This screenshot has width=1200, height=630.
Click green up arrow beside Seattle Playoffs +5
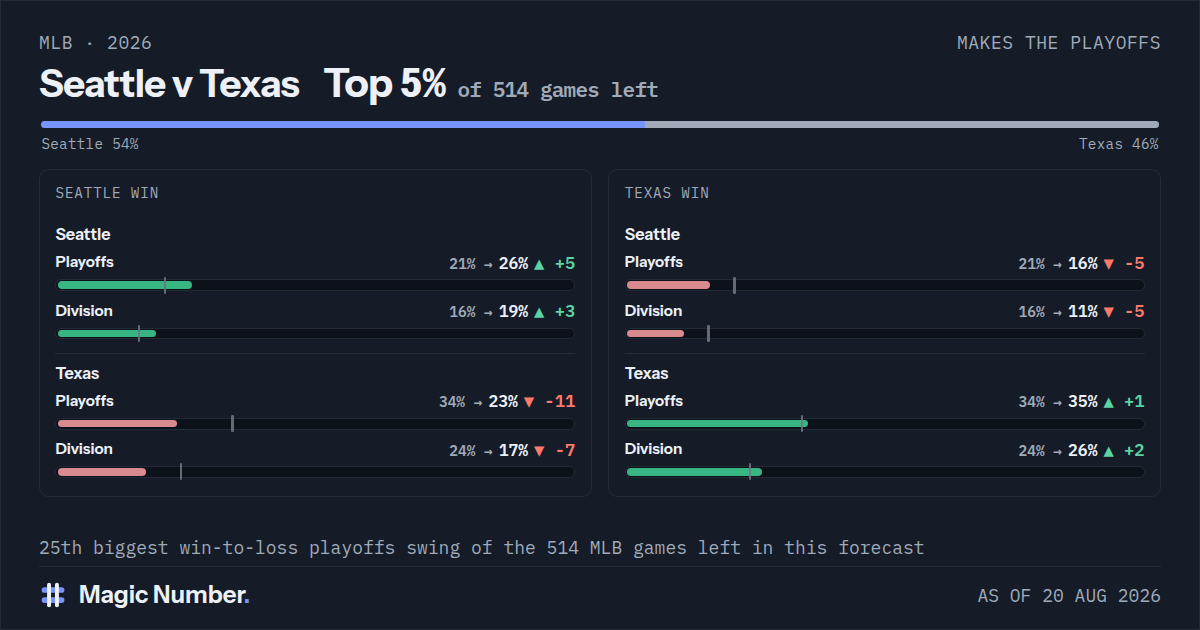tap(540, 264)
